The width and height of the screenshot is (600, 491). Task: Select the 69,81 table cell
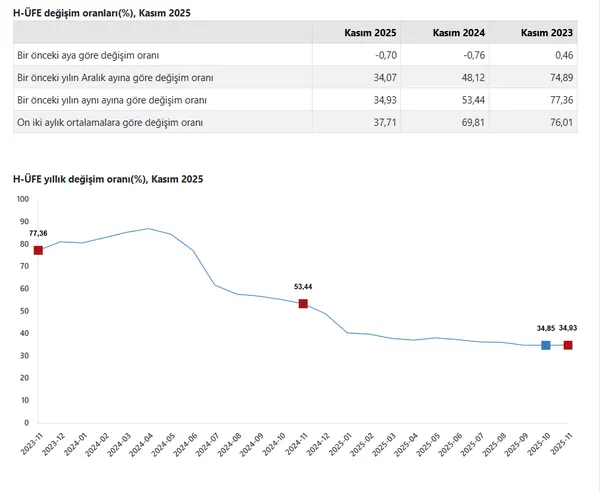471,122
